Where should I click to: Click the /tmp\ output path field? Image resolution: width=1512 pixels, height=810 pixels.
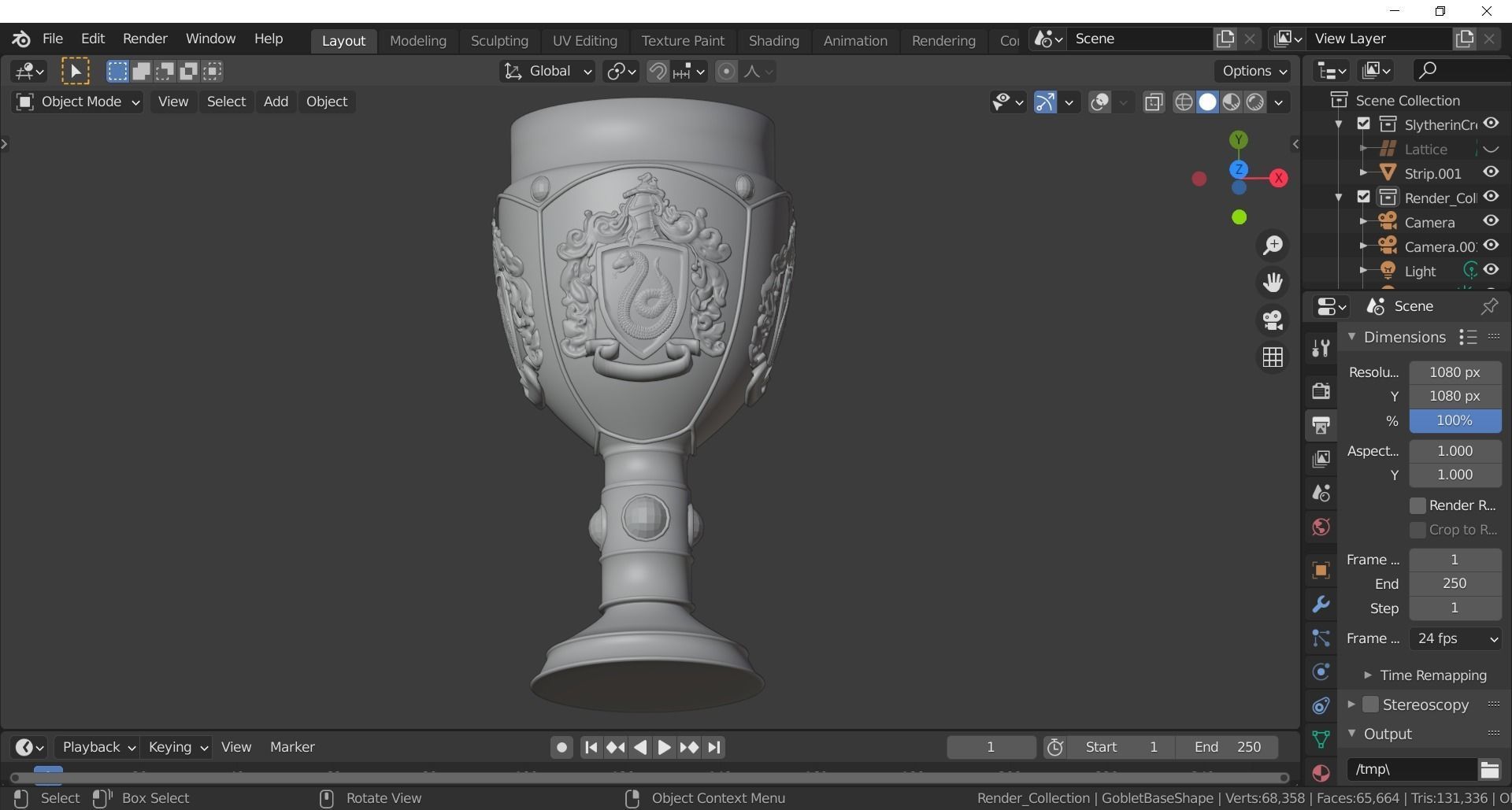pos(1411,770)
